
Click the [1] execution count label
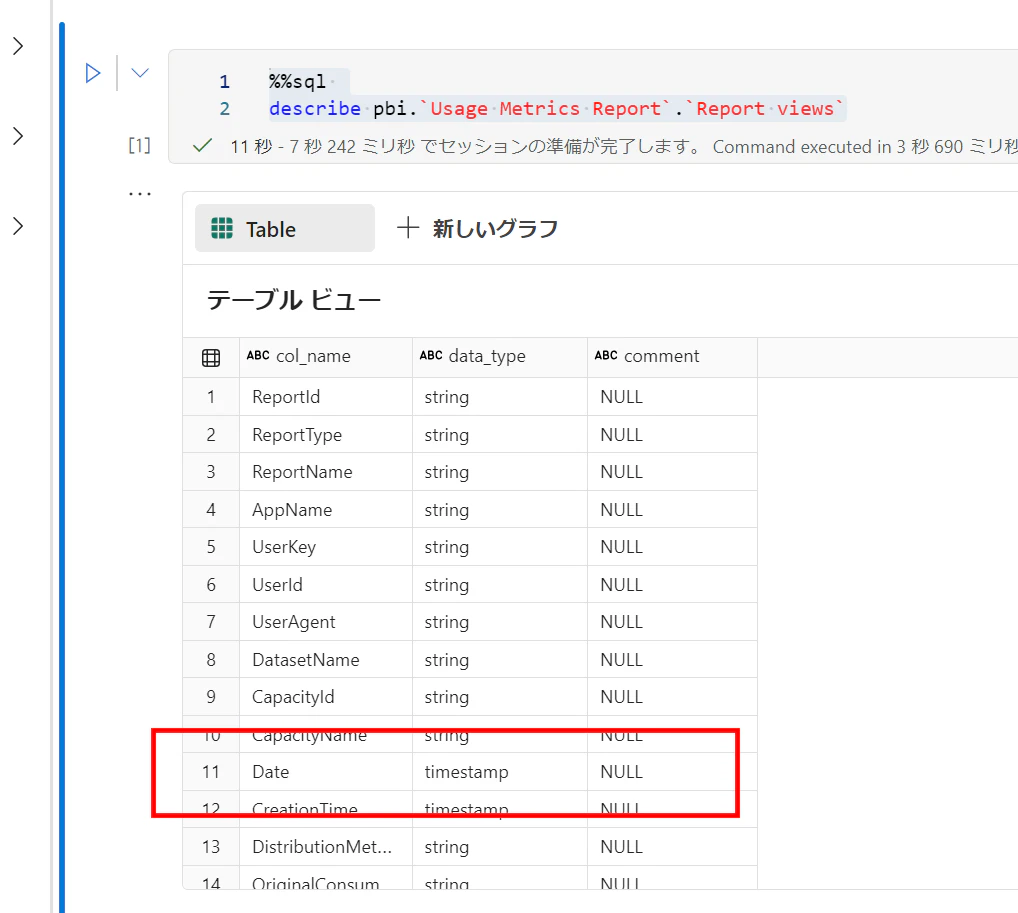pyautogui.click(x=140, y=145)
